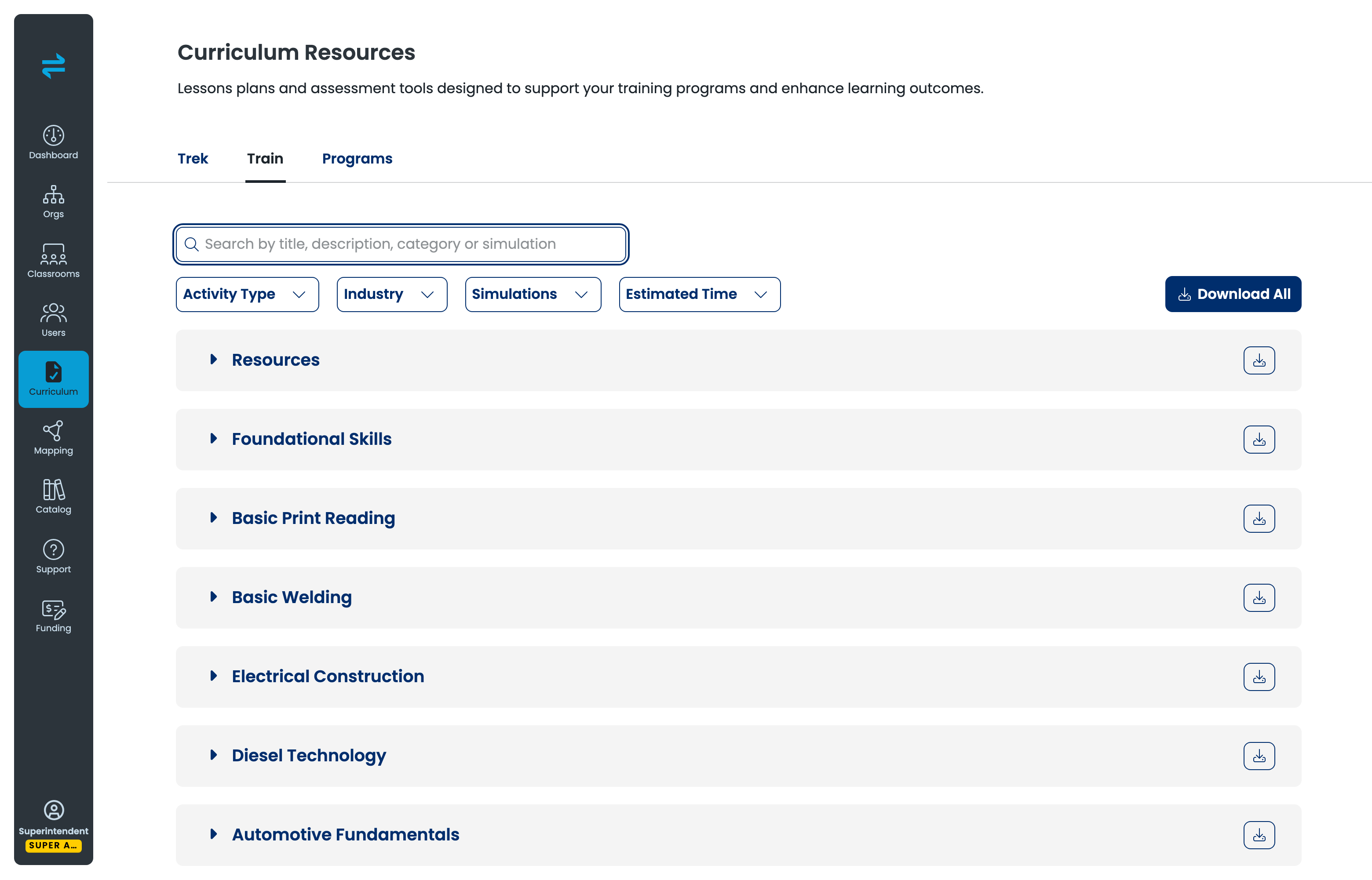This screenshot has width=1372, height=880.
Task: Open the Catalog section
Action: click(53, 497)
